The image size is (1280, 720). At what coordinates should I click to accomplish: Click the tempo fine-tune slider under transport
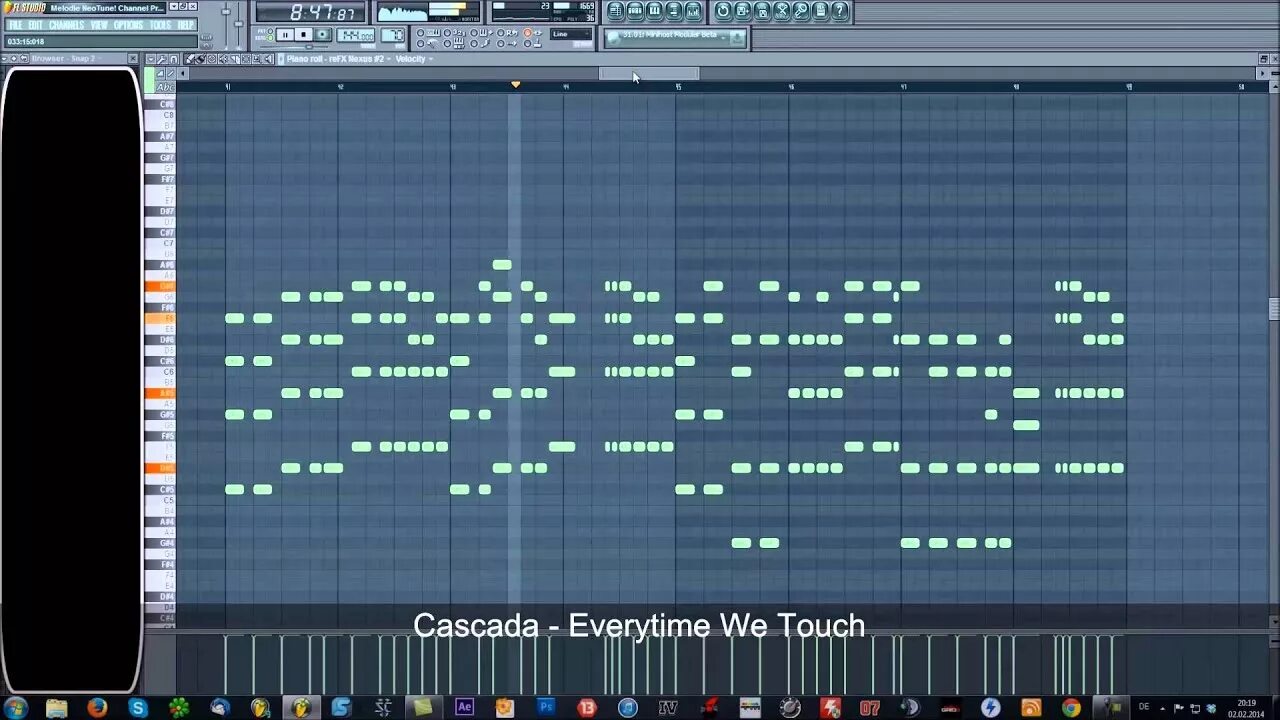click(x=309, y=46)
